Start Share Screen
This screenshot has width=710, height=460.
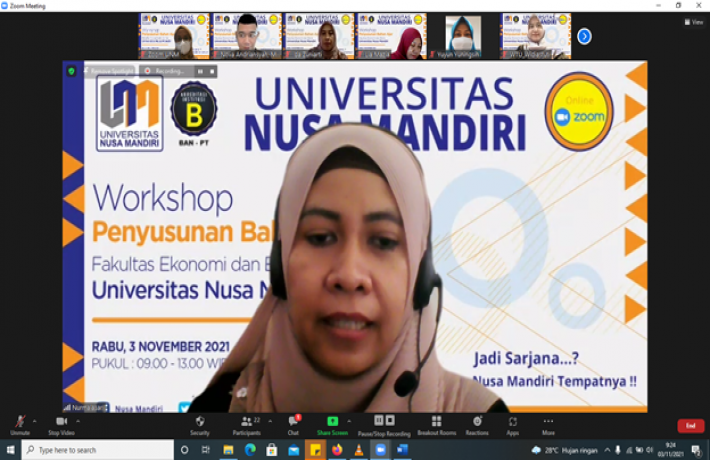pos(332,425)
